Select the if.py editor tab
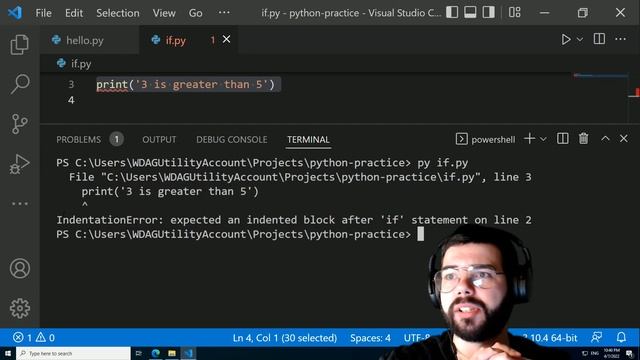The width and height of the screenshot is (640, 360). [x=176, y=40]
